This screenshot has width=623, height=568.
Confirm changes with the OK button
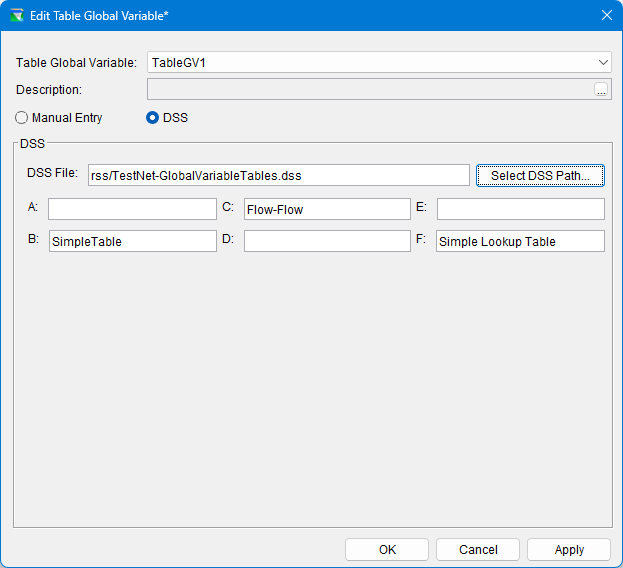[x=387, y=549]
